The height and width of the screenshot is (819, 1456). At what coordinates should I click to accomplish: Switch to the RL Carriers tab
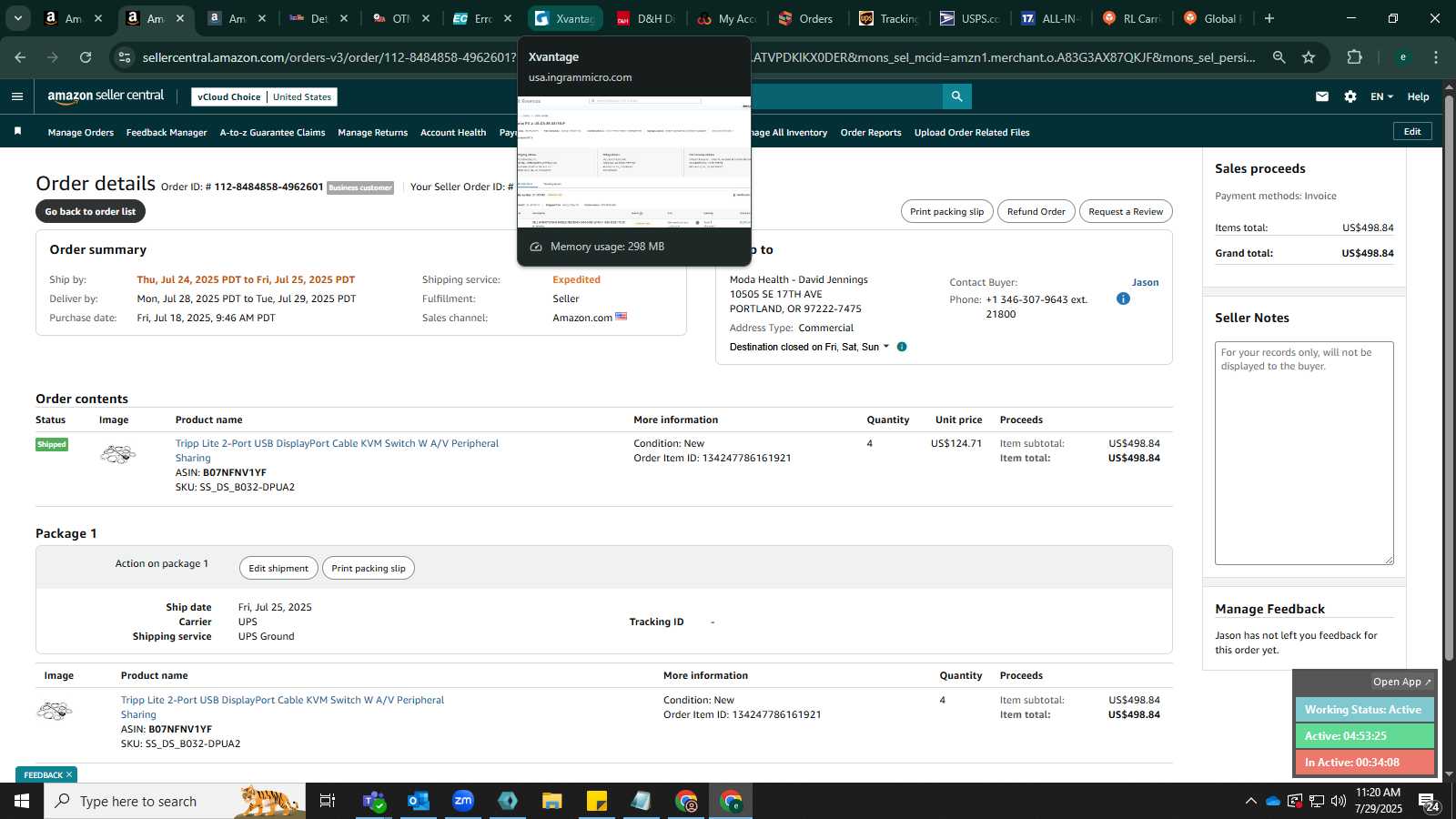point(1132,18)
